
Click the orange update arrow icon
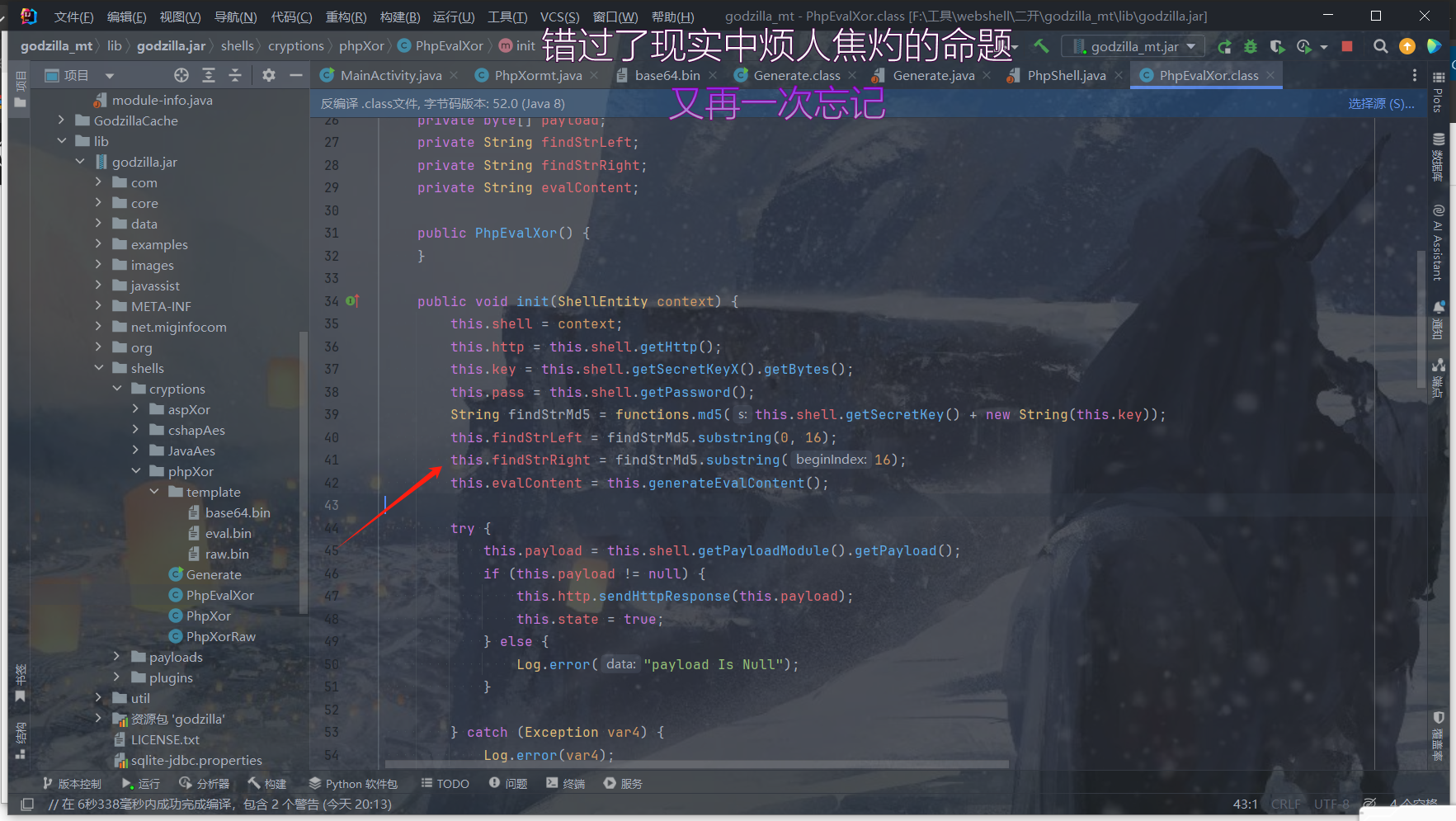click(x=1407, y=46)
